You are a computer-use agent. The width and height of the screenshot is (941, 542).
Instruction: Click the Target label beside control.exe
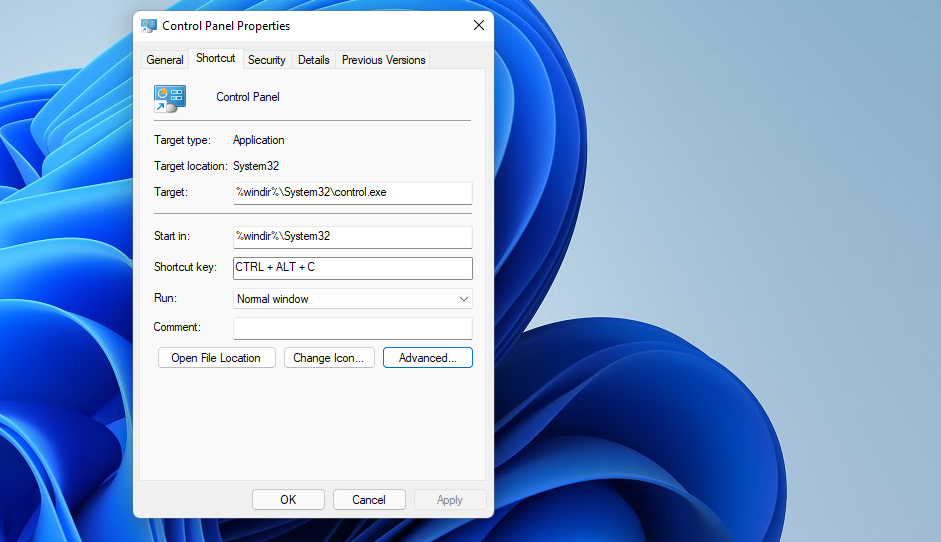point(171,192)
